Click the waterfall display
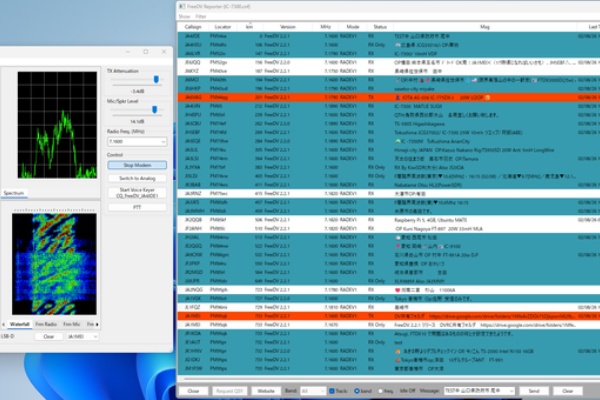Viewport: 600px width, 400px height. coord(54,264)
